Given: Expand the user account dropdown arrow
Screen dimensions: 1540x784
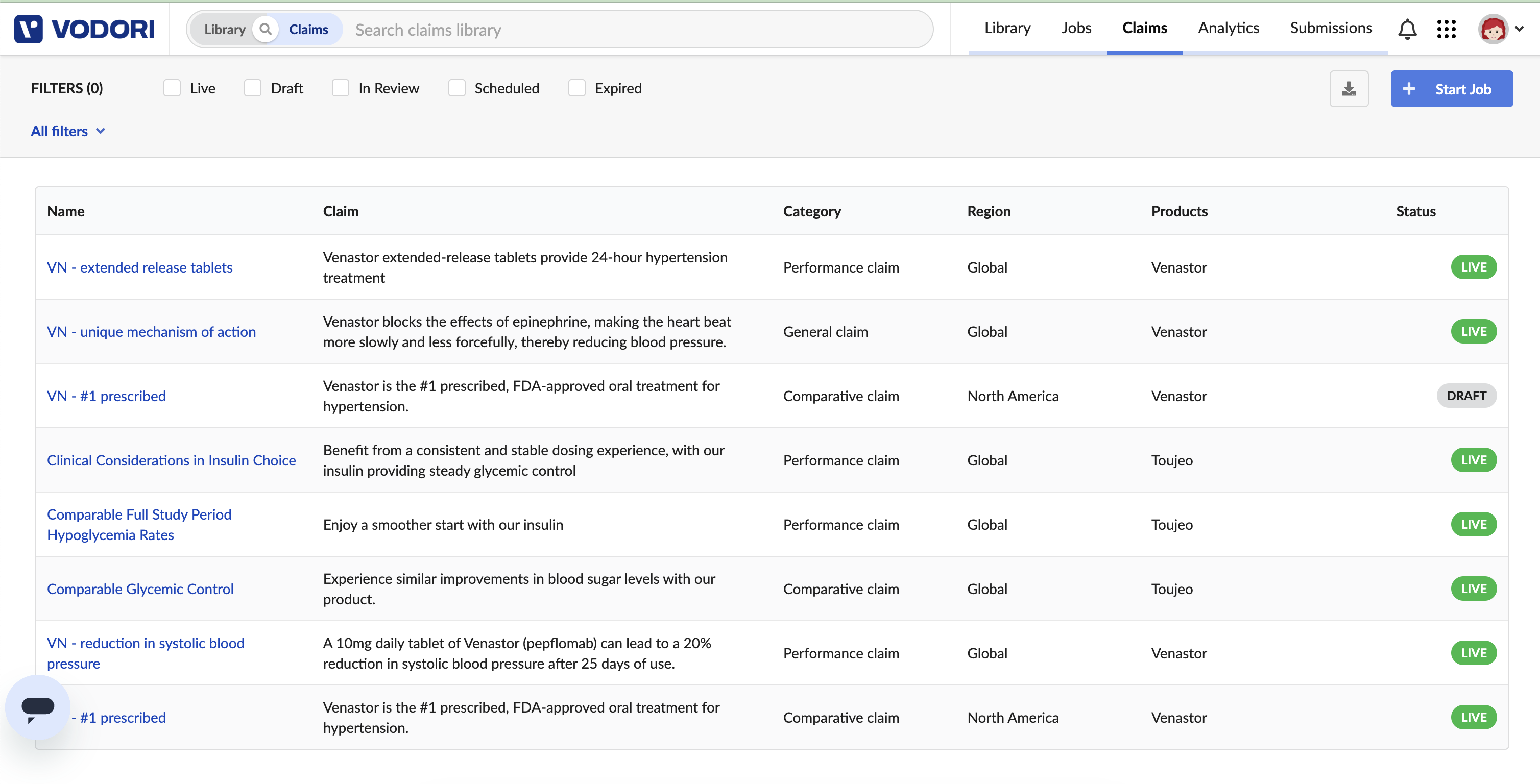Looking at the screenshot, I should (1519, 29).
